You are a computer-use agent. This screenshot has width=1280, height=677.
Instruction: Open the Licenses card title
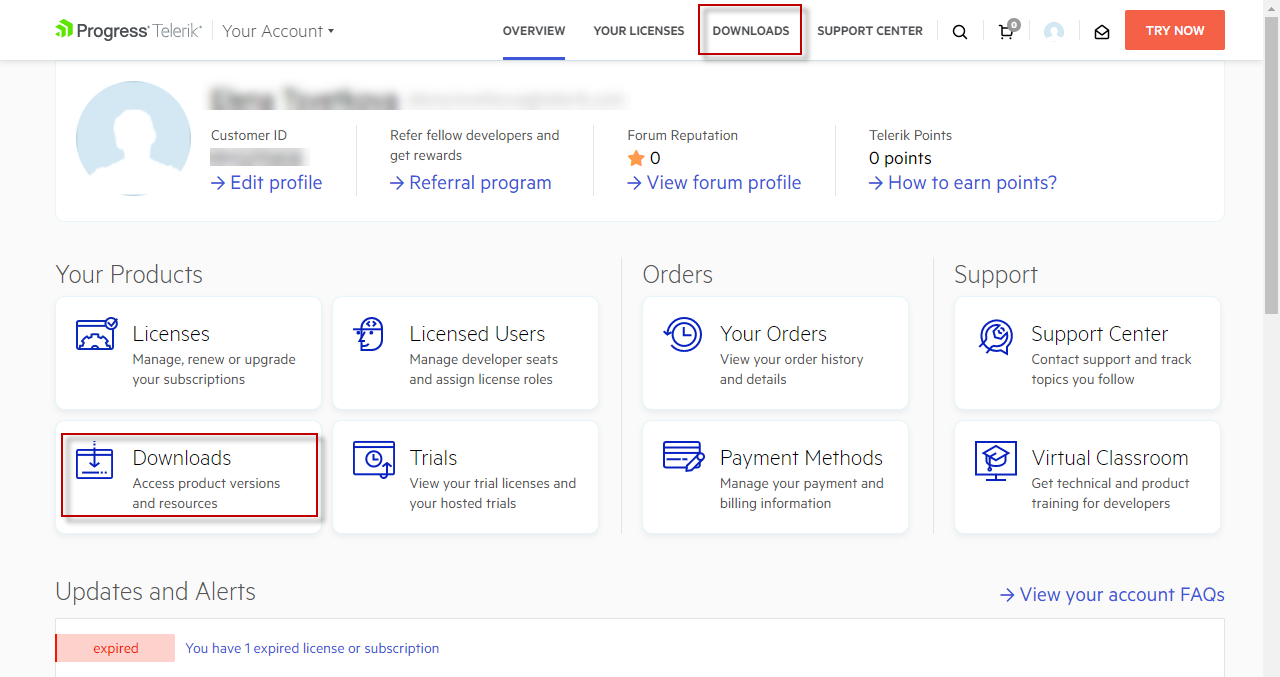(x=171, y=334)
